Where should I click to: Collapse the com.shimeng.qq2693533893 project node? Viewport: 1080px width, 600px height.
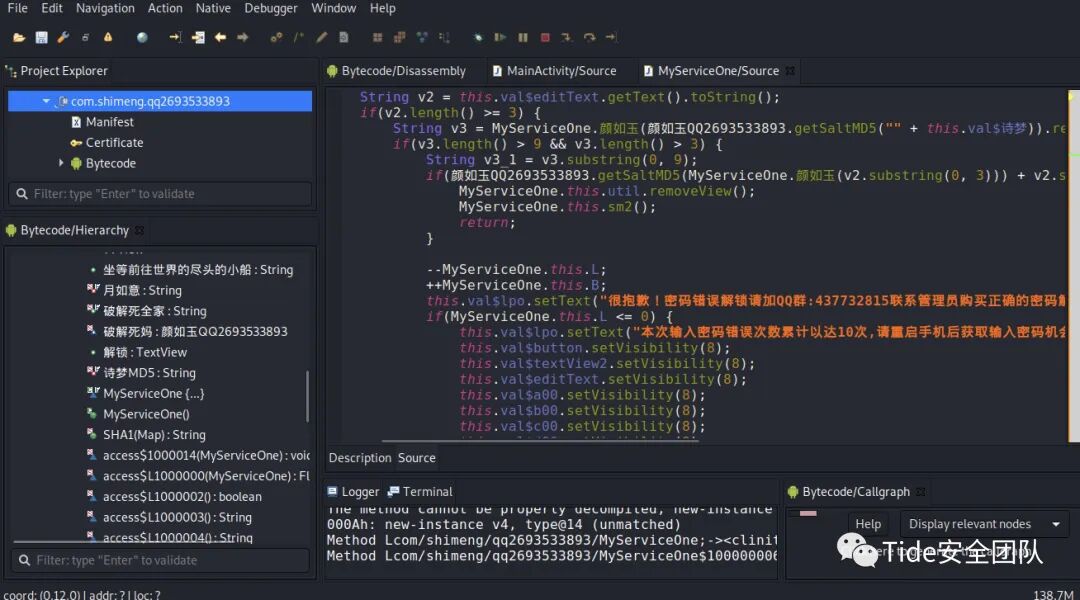pyautogui.click(x=46, y=101)
